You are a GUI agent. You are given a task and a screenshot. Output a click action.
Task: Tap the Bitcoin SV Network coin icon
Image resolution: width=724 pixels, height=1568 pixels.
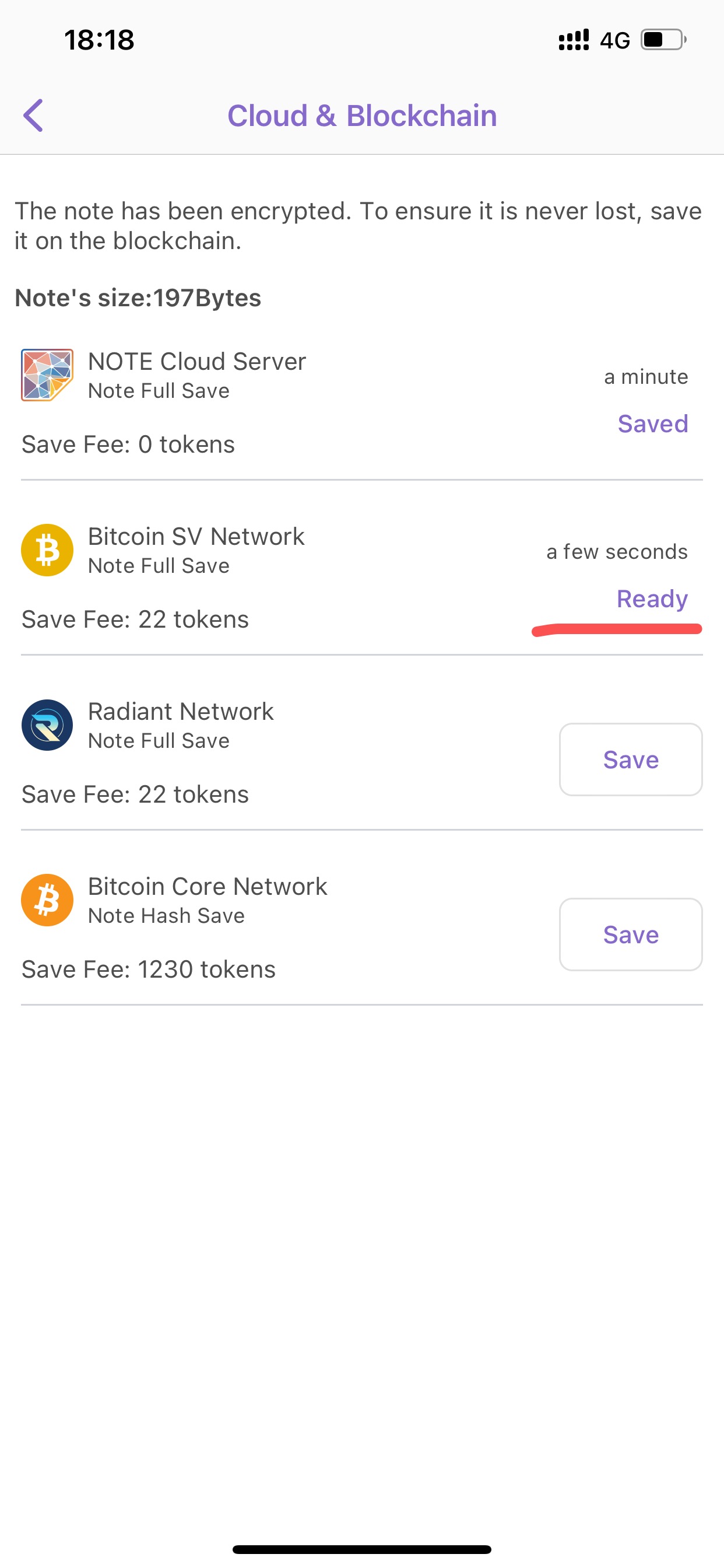[47, 550]
